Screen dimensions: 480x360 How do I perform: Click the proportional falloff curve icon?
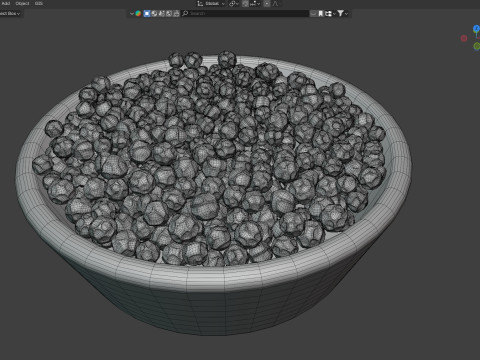(275, 4)
